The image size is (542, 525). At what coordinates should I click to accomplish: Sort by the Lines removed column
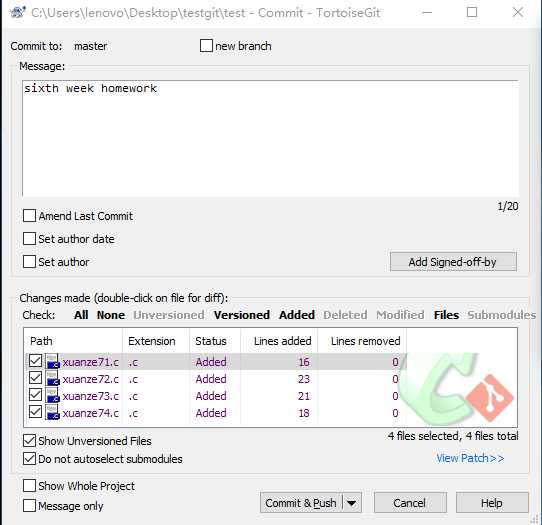(362, 341)
